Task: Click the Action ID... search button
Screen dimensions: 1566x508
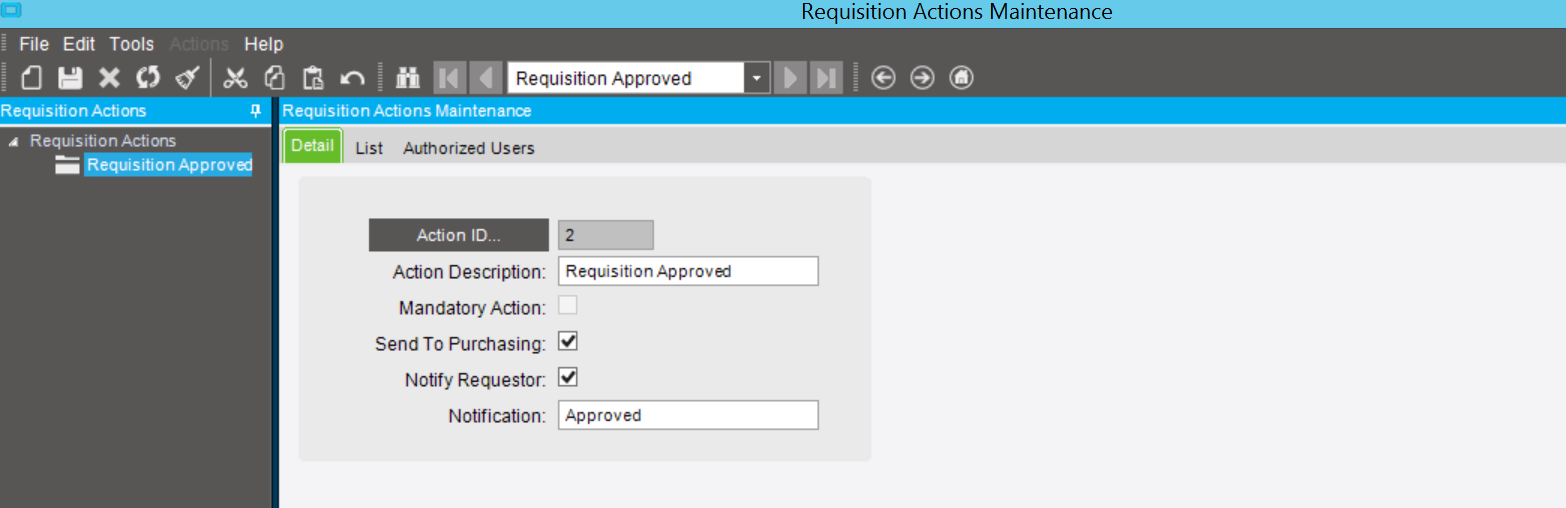Action: tap(459, 235)
